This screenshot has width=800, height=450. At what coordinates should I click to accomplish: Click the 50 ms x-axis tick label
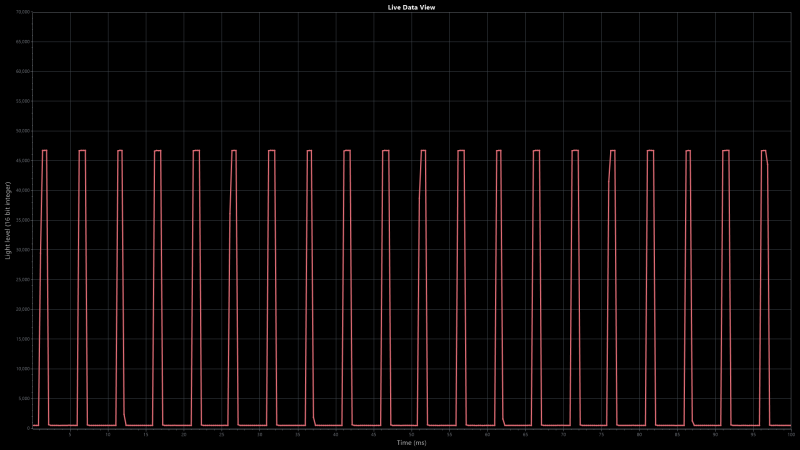411,434
